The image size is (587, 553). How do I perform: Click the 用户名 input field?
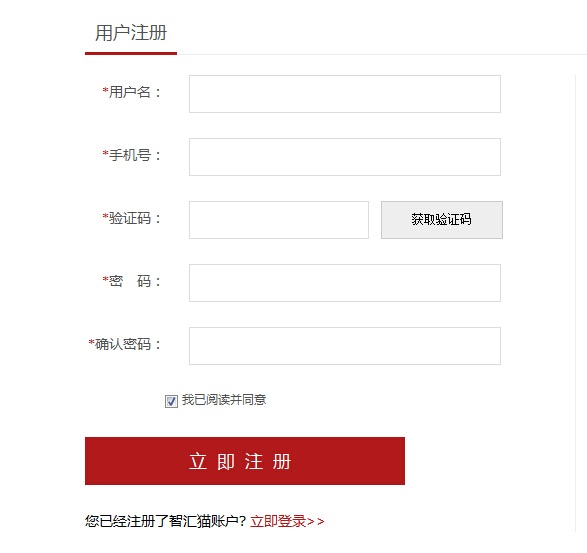pyautogui.click(x=345, y=94)
